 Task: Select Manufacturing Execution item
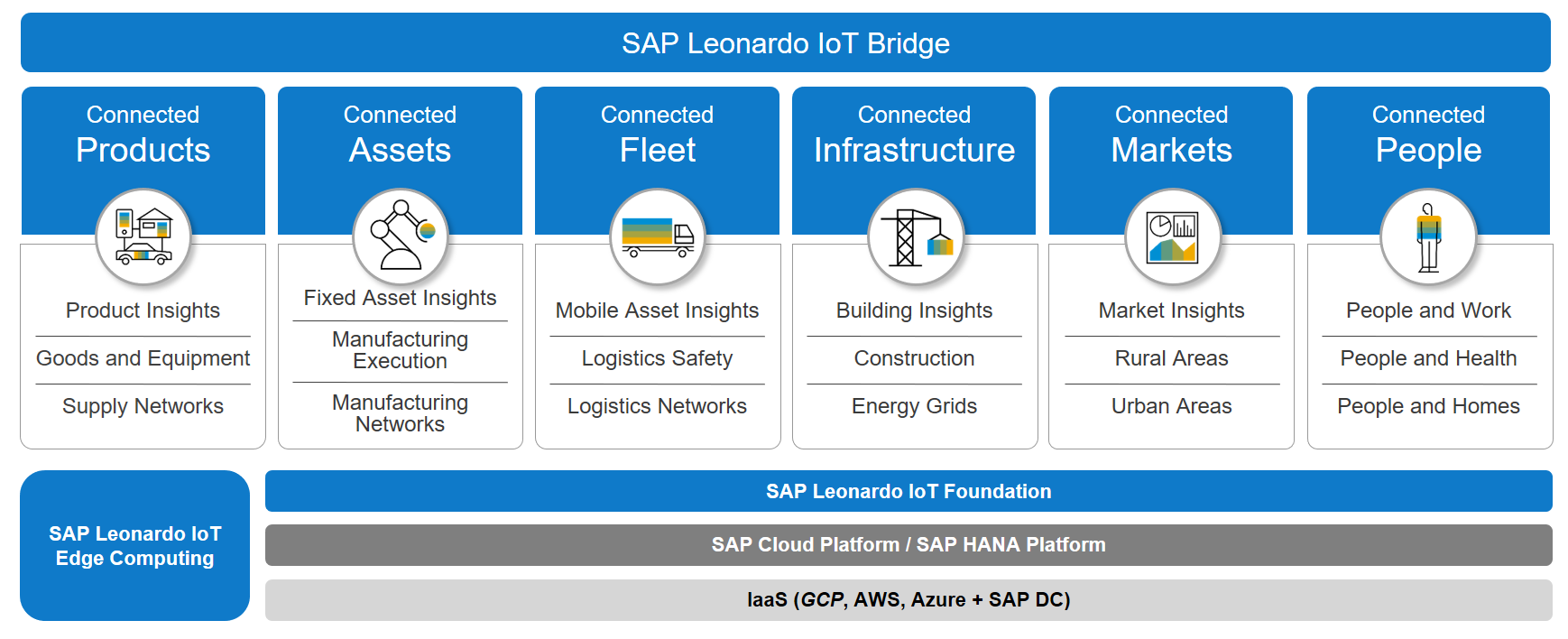(400, 350)
